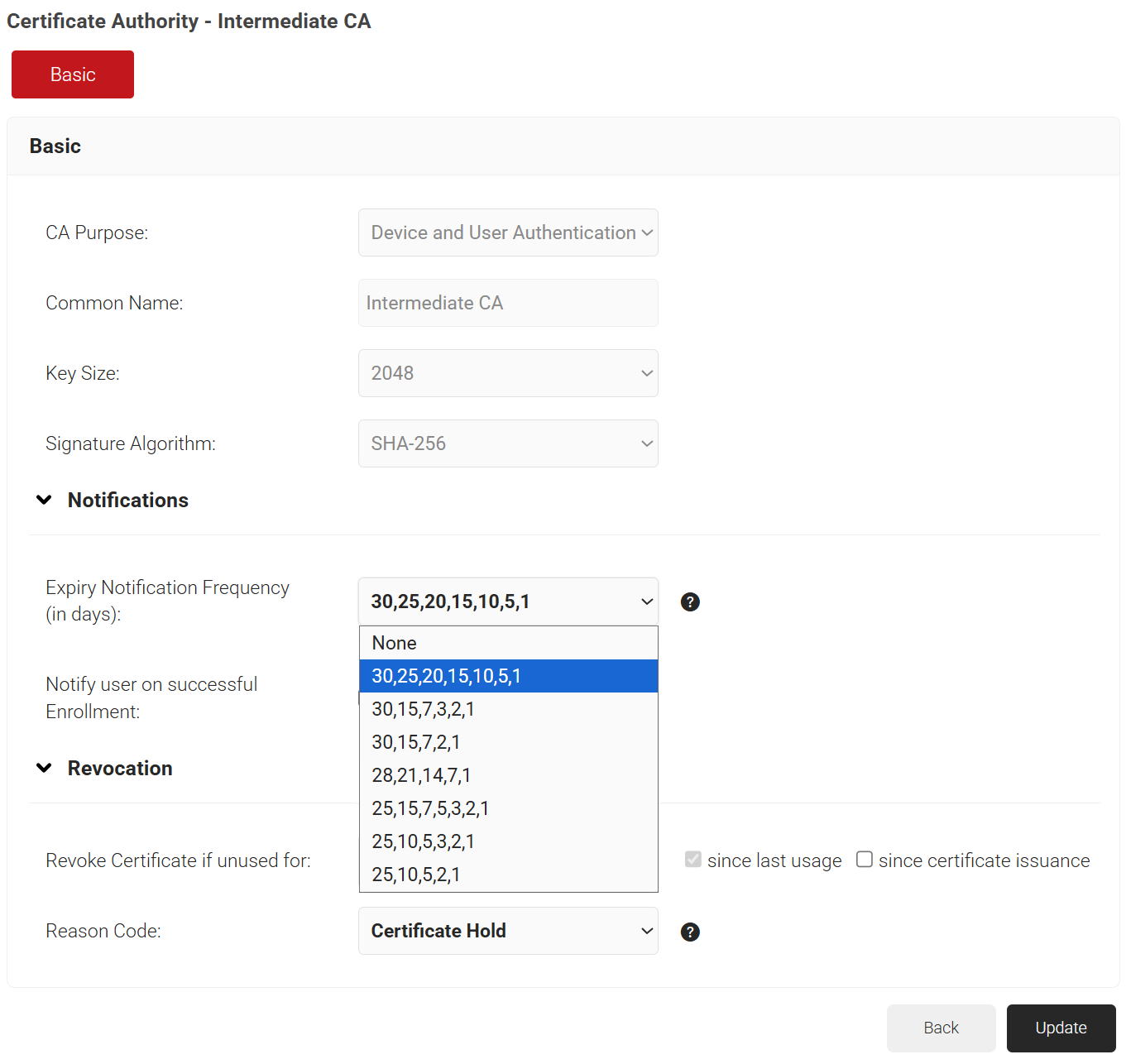This screenshot has width=1126, height=1064.
Task: Enable since certificate issuance checkbox
Action: tap(865, 860)
